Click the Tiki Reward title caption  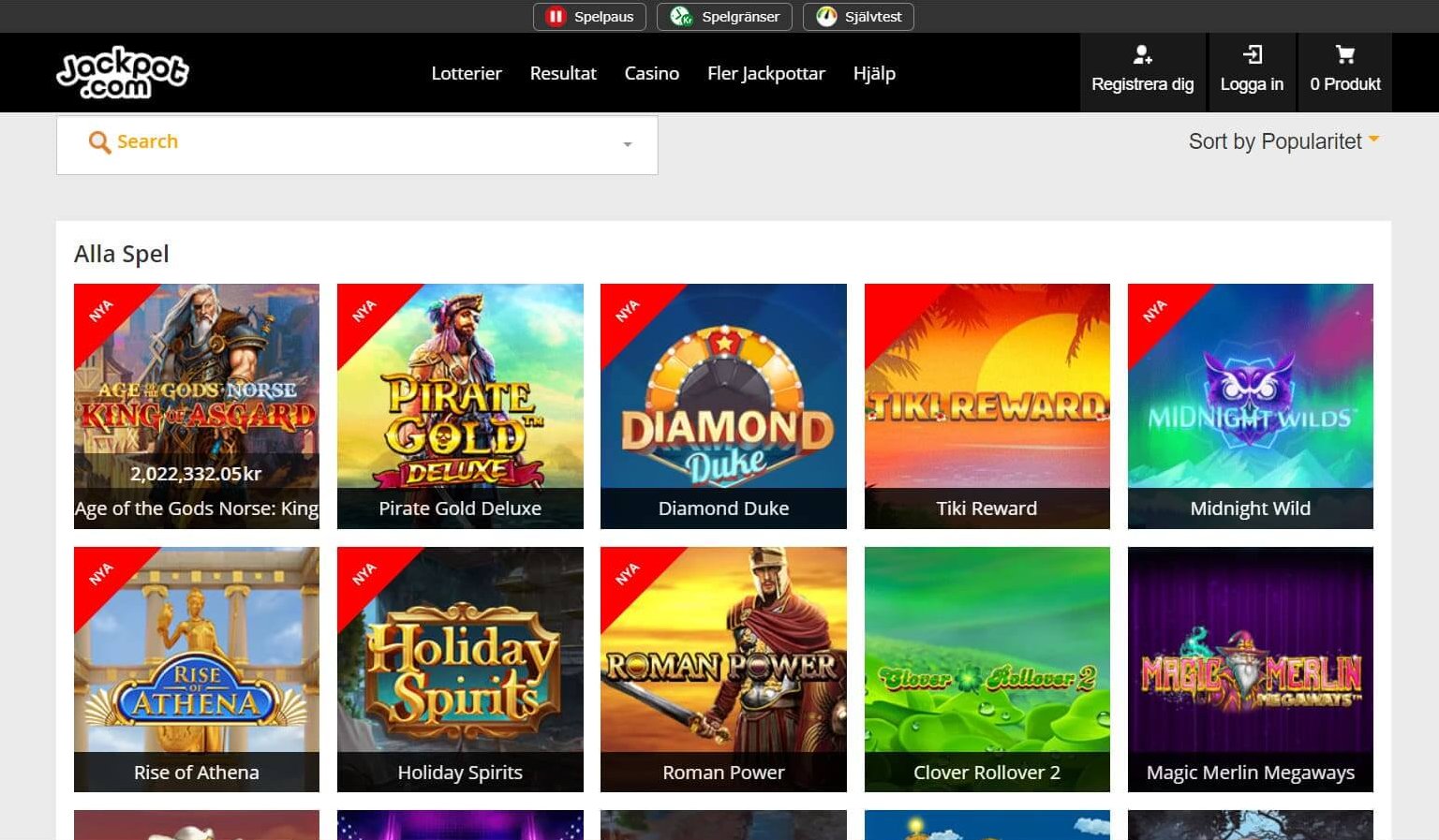pos(987,508)
